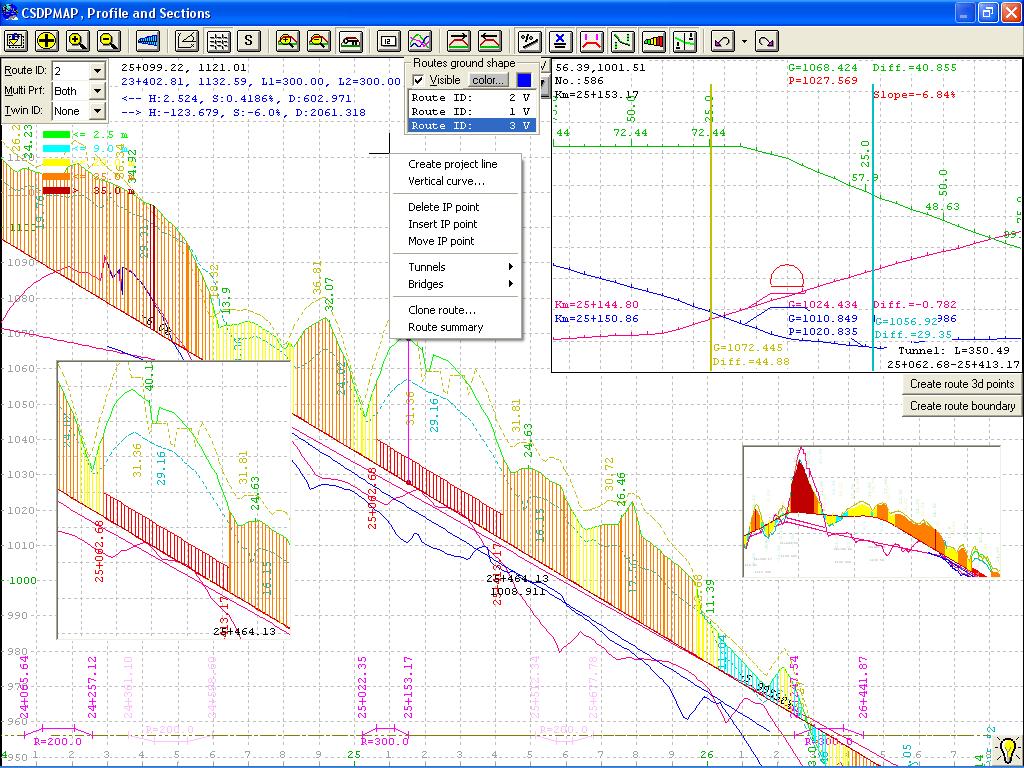Toggle the Visible checkbox for ground shape
Image resolution: width=1024 pixels, height=768 pixels.
pyautogui.click(x=418, y=80)
